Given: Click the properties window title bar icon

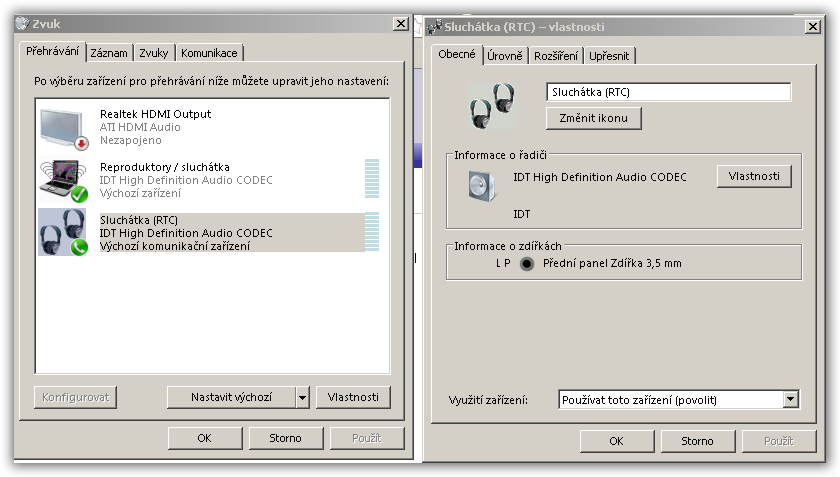Looking at the screenshot, I should coord(436,27).
